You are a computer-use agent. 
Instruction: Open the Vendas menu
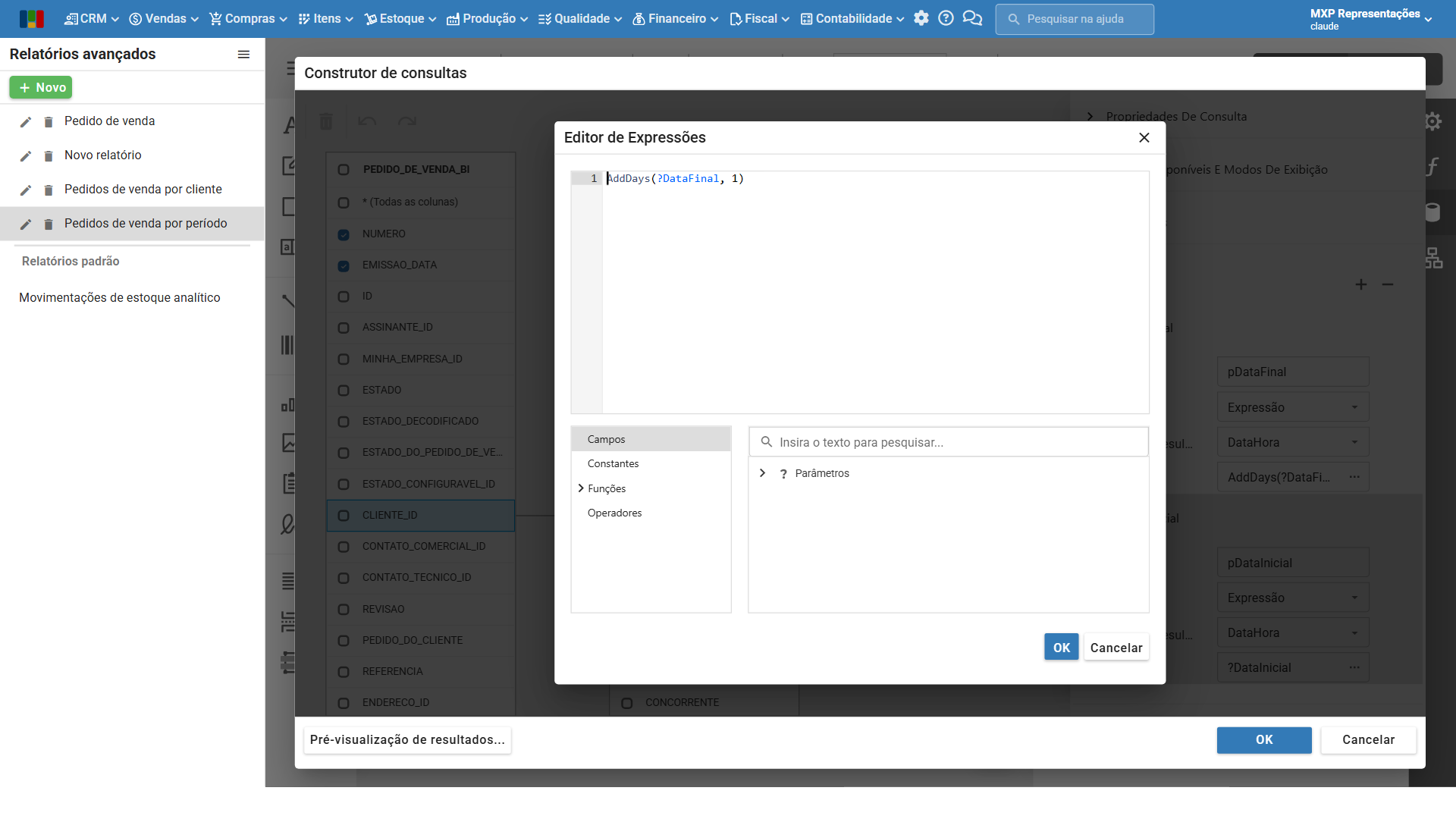(164, 18)
